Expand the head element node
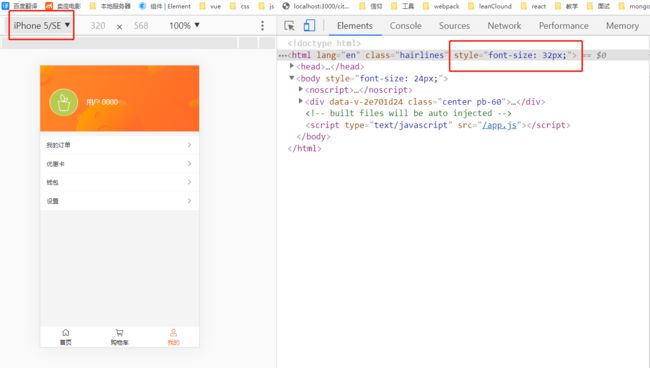This screenshot has height=368, width=650. [292, 66]
